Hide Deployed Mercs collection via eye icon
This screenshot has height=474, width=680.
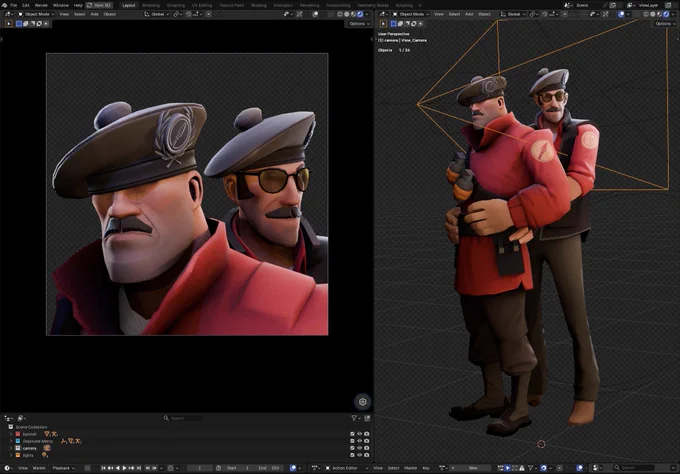[360, 441]
